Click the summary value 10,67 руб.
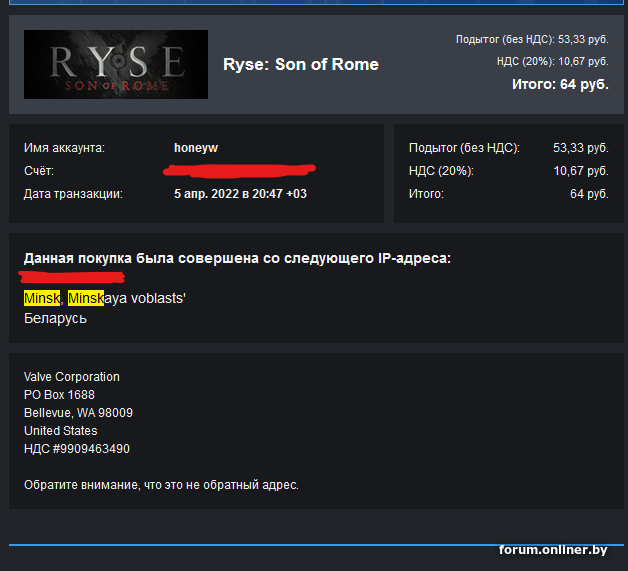The width and height of the screenshot is (628, 571). click(581, 171)
